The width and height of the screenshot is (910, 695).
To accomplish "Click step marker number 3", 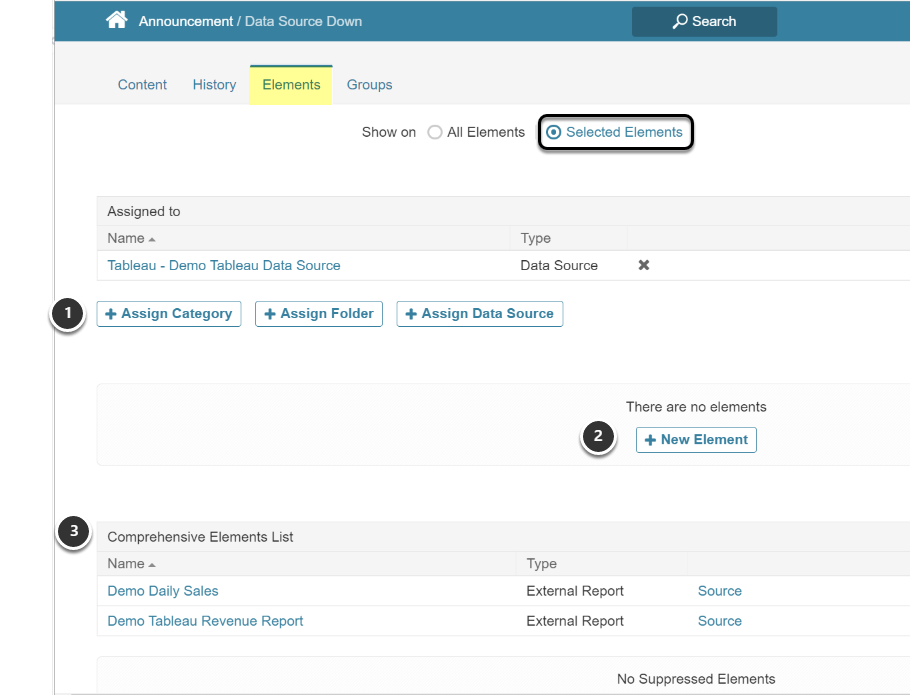I will [x=73, y=532].
